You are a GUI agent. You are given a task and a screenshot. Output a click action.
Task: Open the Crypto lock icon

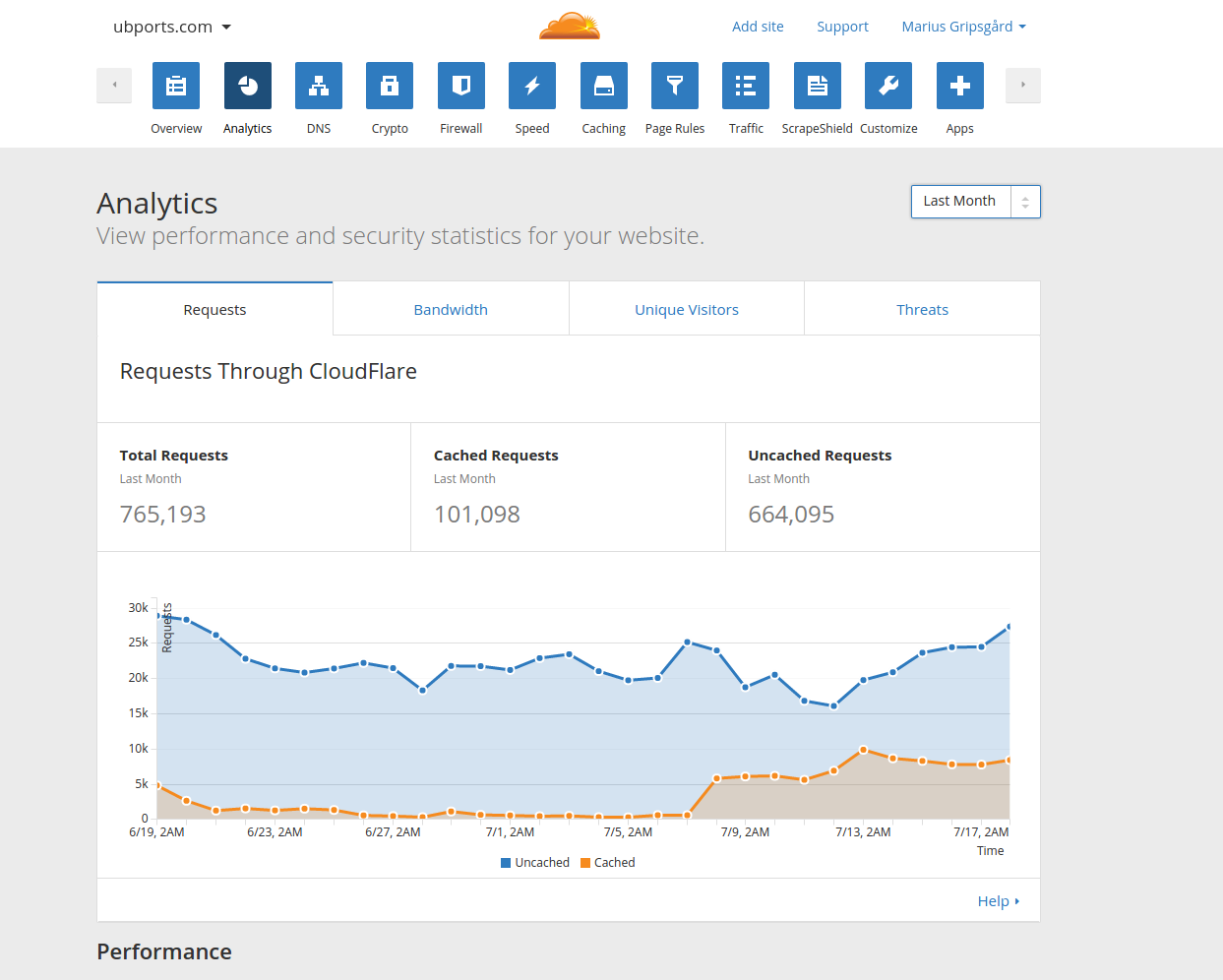tap(390, 86)
